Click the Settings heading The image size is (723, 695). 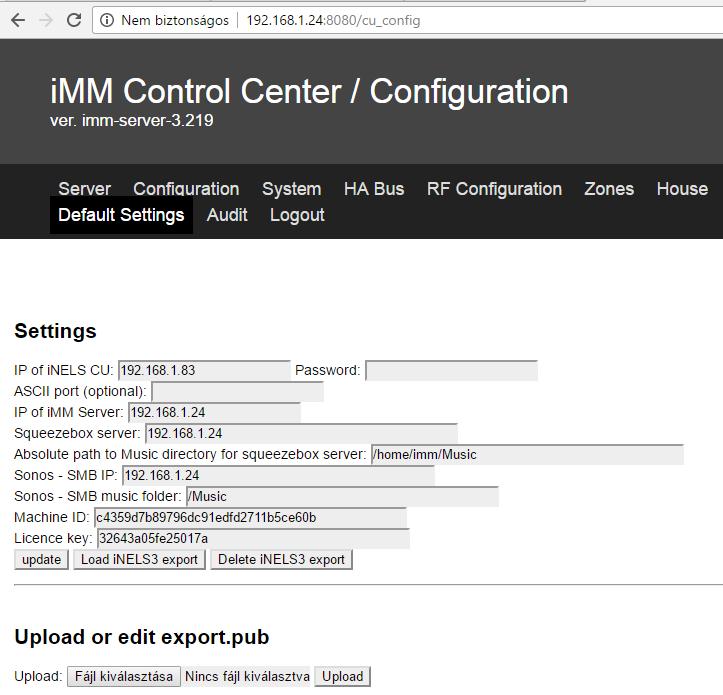[x=55, y=331]
